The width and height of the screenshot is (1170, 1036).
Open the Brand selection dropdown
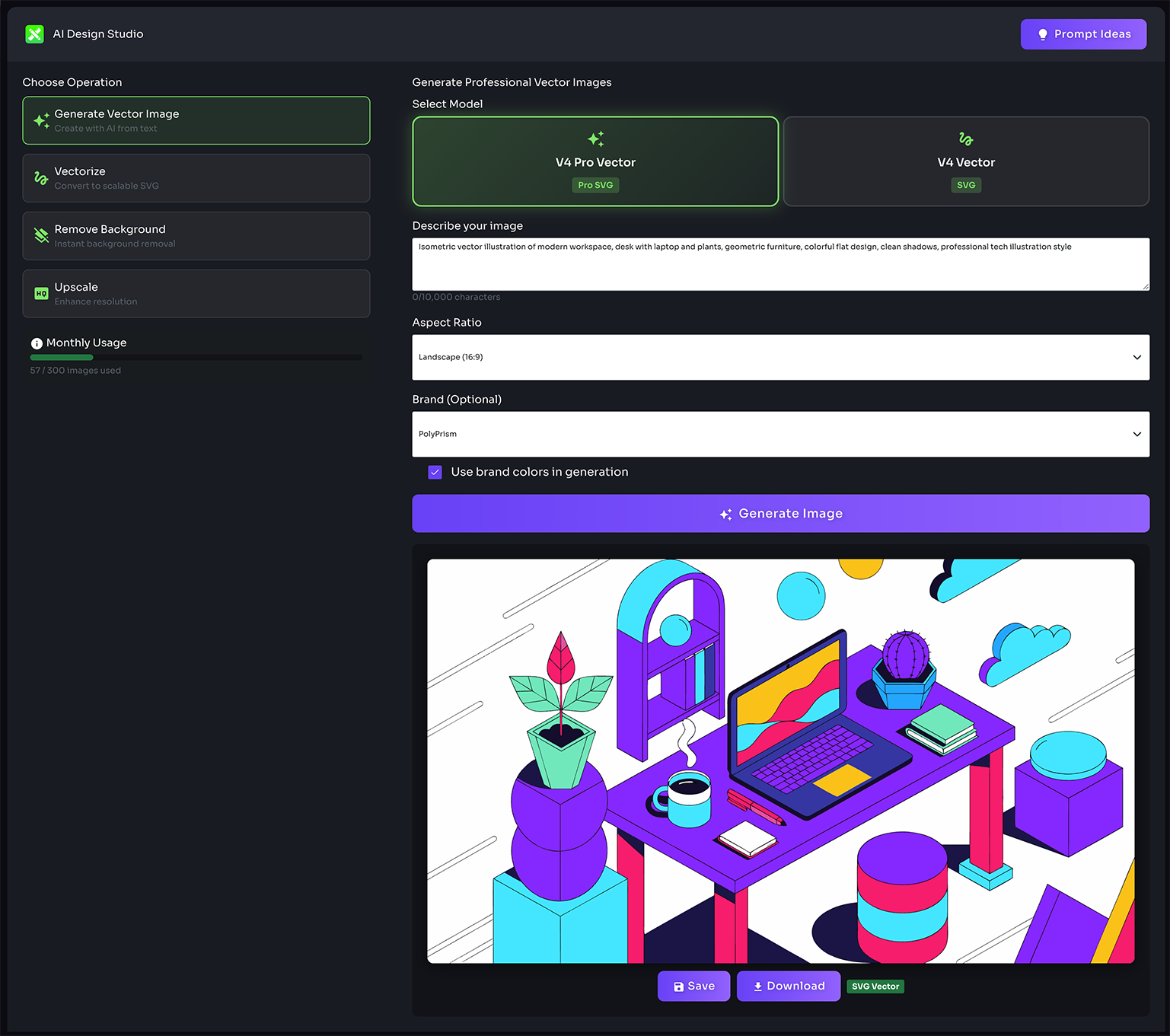click(780, 434)
